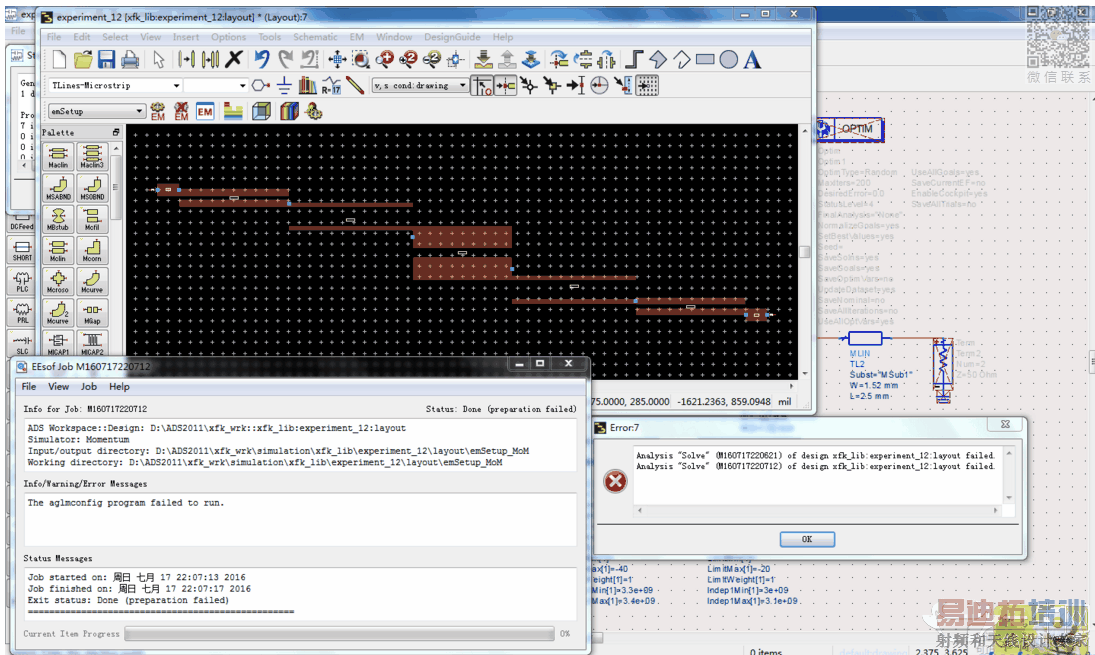This screenshot has width=1095, height=655.
Task: Click 'The aglmconfig program failed to run.' message
Action: pos(126,503)
